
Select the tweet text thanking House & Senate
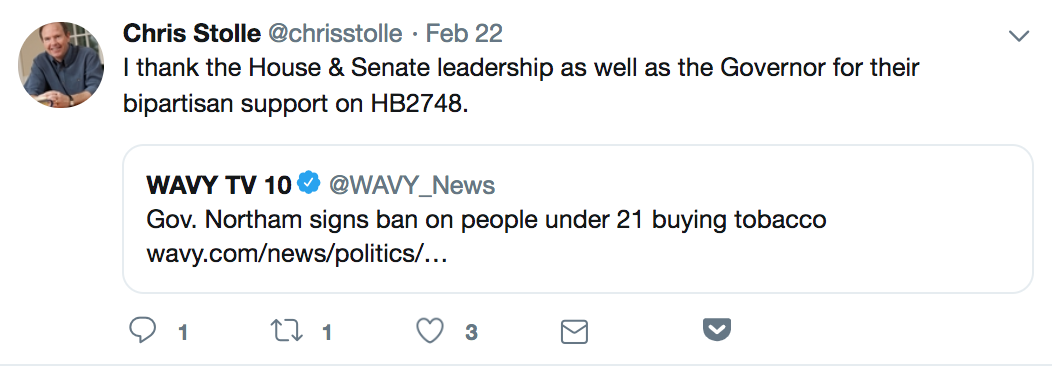click(521, 86)
